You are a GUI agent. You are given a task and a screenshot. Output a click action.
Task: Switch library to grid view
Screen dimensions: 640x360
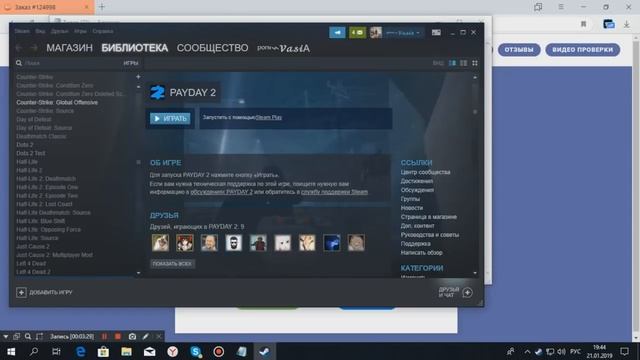(475, 63)
